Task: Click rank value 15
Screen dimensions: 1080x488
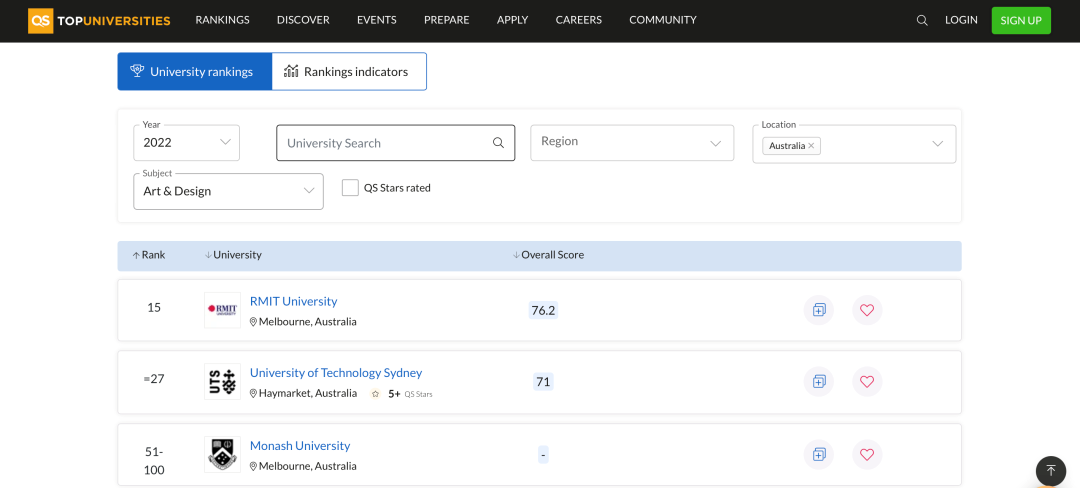Action: click(x=154, y=308)
